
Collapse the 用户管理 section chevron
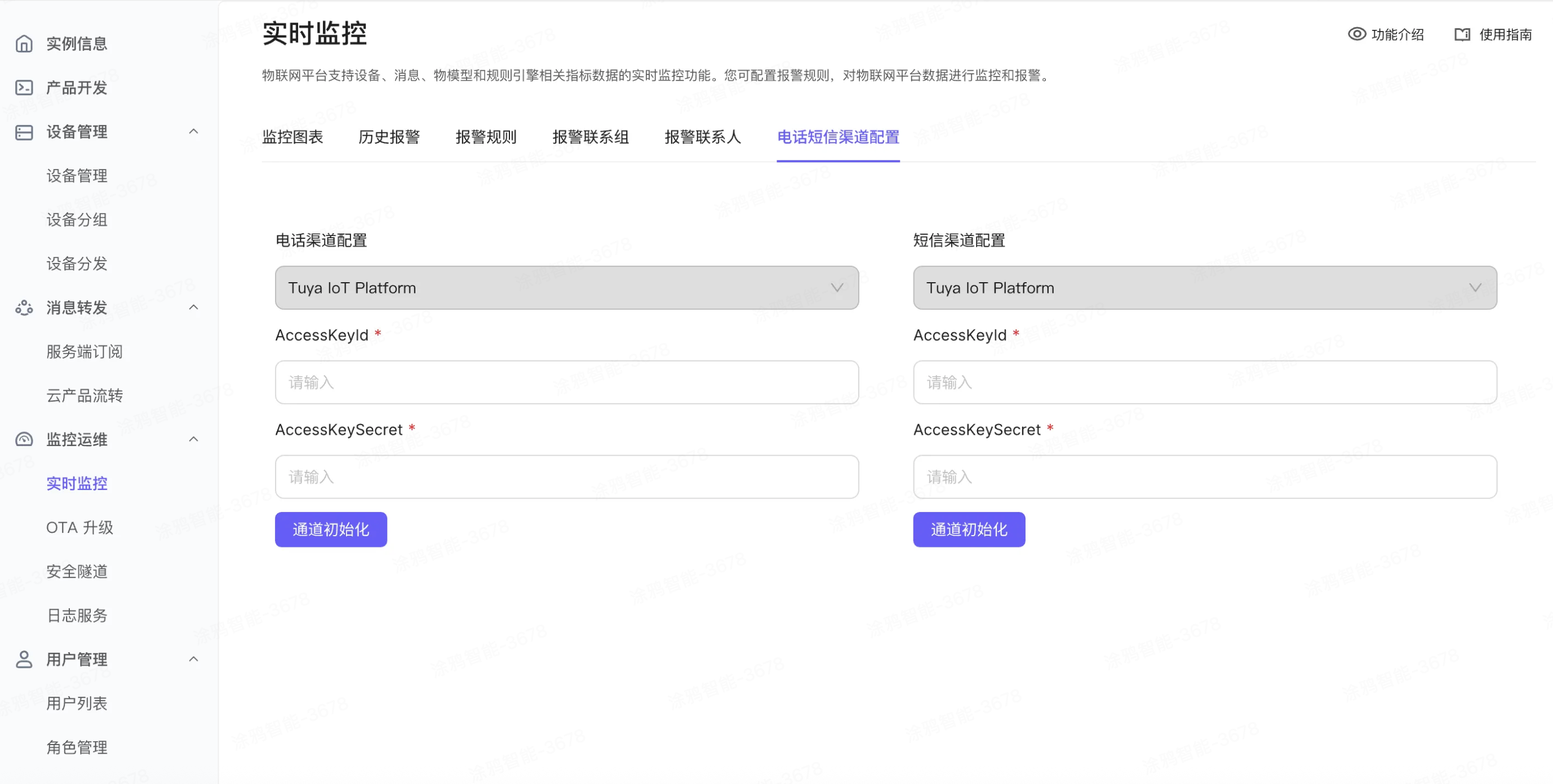click(193, 660)
